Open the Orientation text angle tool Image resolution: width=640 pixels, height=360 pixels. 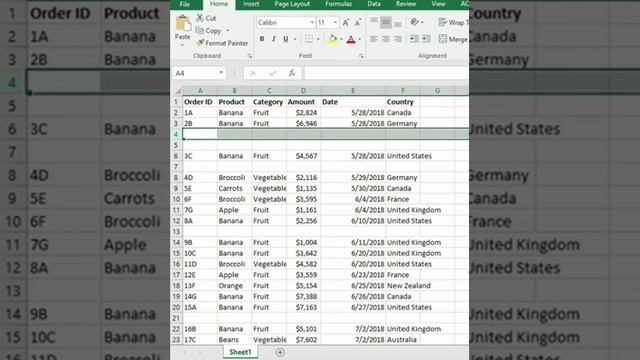[414, 22]
